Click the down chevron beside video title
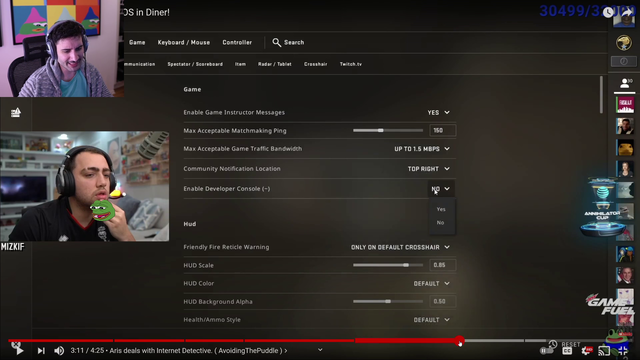 (x=320, y=350)
